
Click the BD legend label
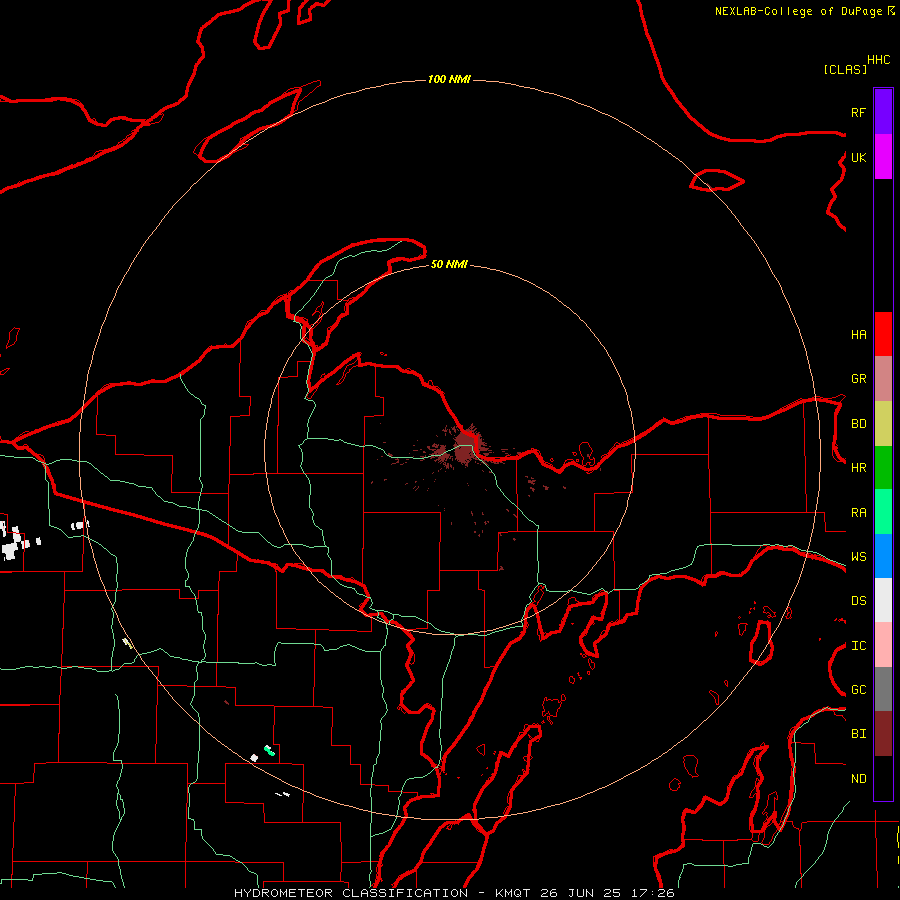(x=859, y=424)
